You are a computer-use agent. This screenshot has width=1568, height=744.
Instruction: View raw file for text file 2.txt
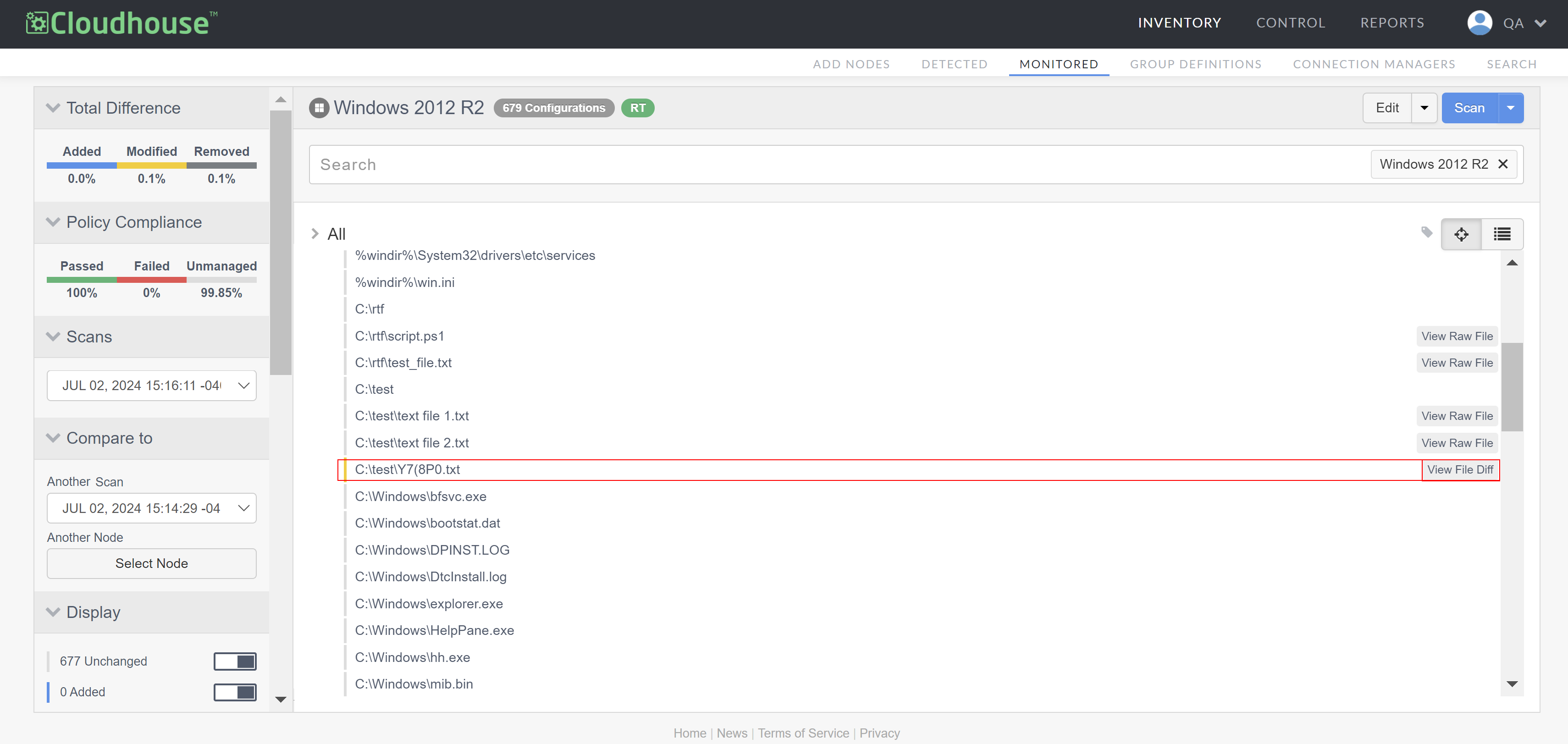[x=1457, y=443]
